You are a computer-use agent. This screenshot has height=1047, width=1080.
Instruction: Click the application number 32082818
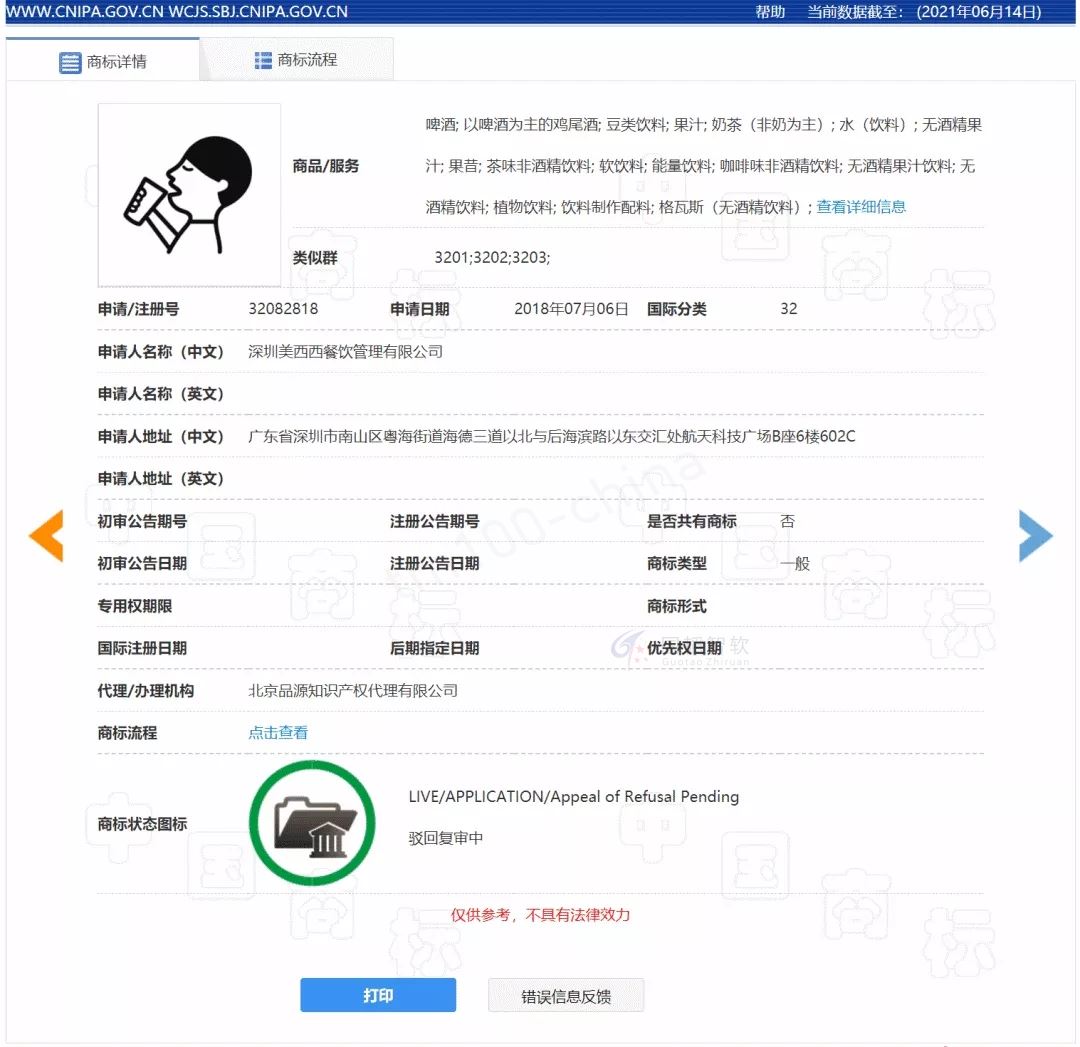click(x=283, y=309)
